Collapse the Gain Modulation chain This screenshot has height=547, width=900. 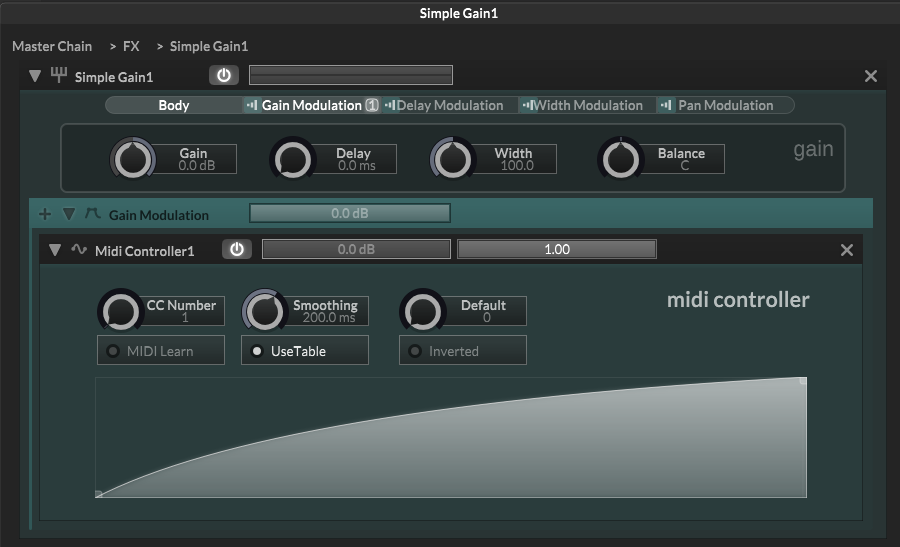click(x=69, y=214)
